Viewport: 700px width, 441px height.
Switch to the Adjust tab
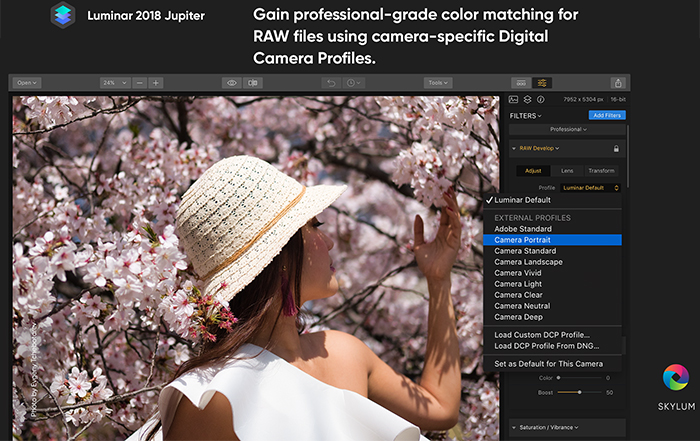[x=533, y=171]
